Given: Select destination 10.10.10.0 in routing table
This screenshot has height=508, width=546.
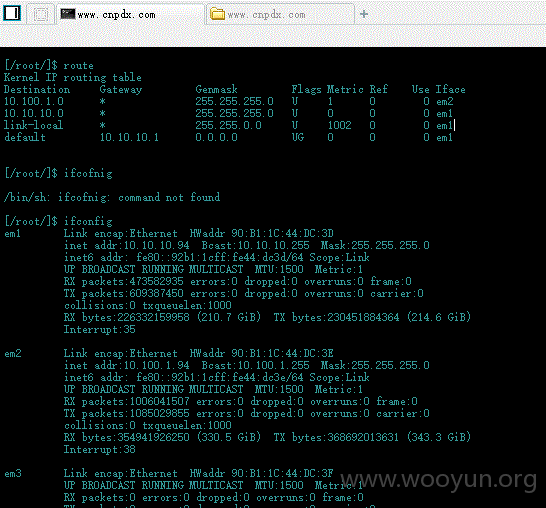Looking at the screenshot, I should coord(34,114).
